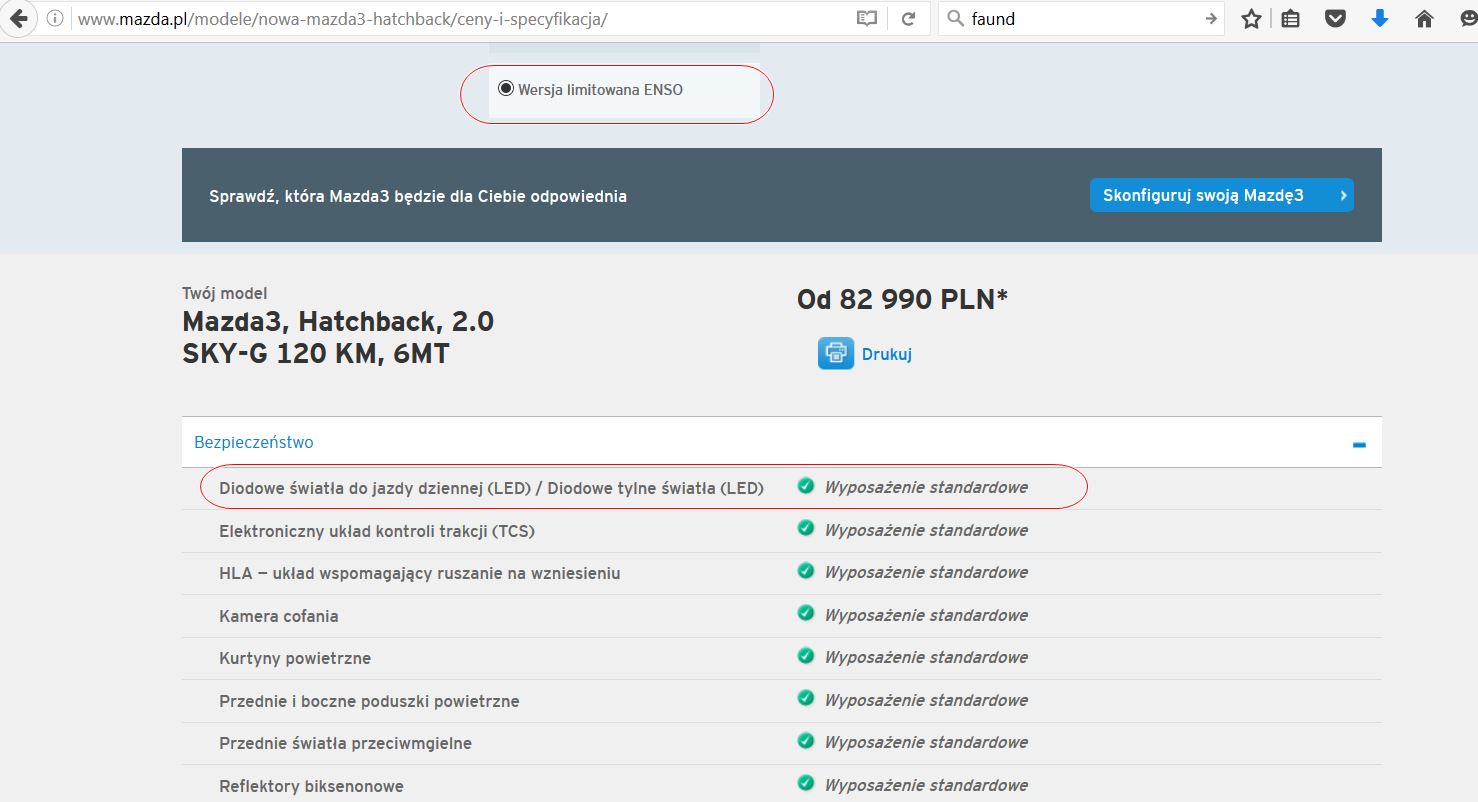Click green checkmark beside Reflektory biksenonowe
This screenshot has height=802, width=1478.
pyautogui.click(x=805, y=783)
